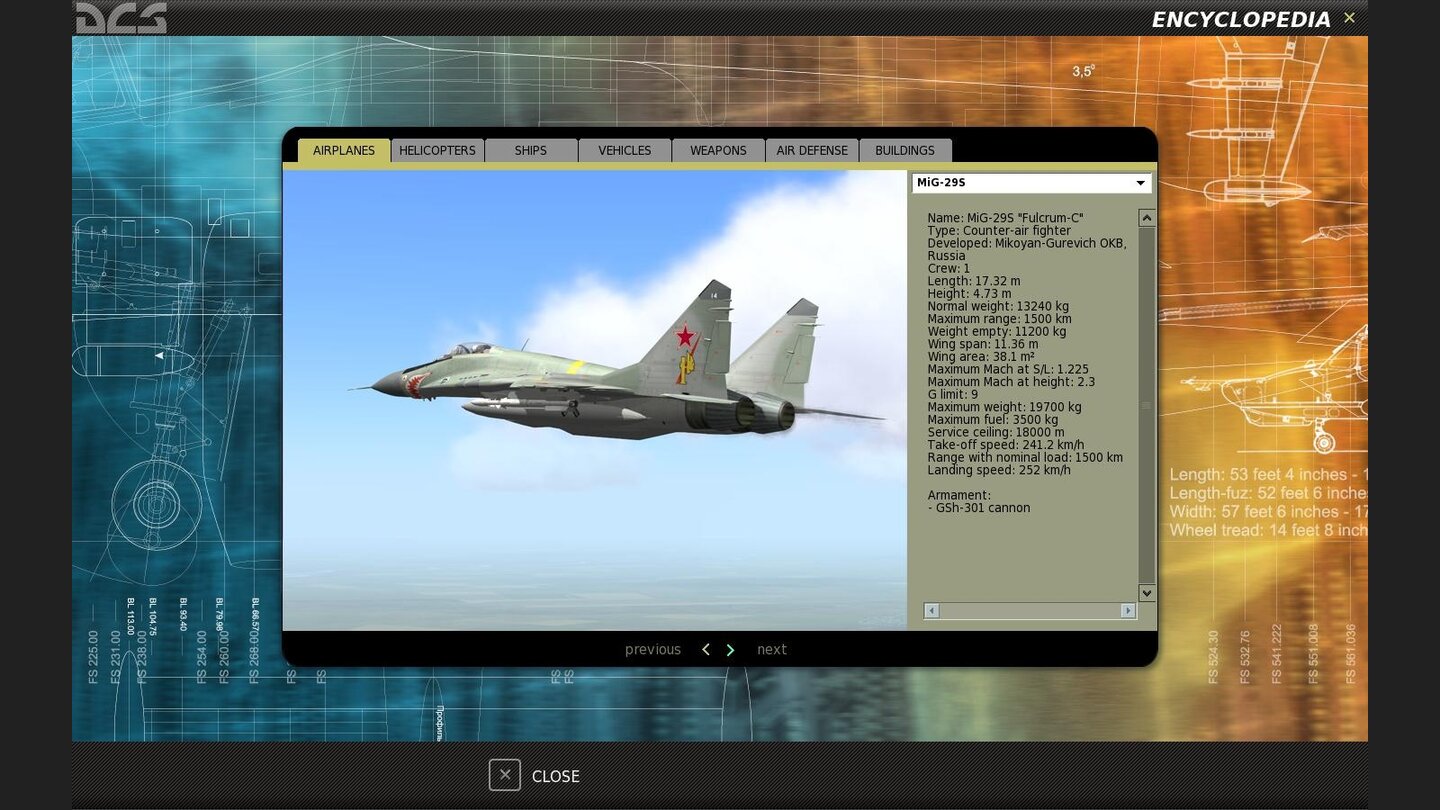This screenshot has height=810, width=1440.
Task: Click the 'previous' text link
Action: click(653, 650)
